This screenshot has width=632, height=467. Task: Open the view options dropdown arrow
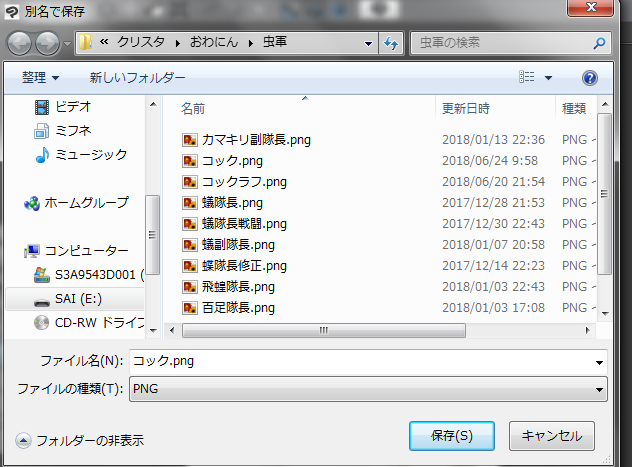pyautogui.click(x=549, y=77)
